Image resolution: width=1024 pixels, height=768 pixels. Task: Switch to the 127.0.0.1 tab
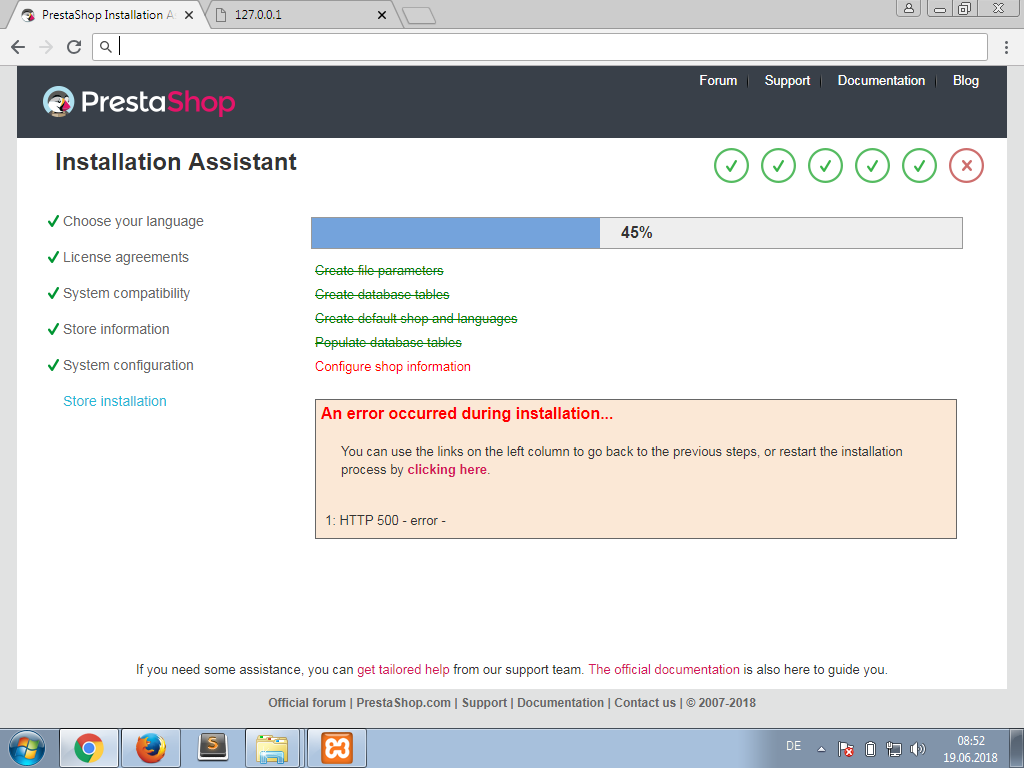(x=301, y=14)
